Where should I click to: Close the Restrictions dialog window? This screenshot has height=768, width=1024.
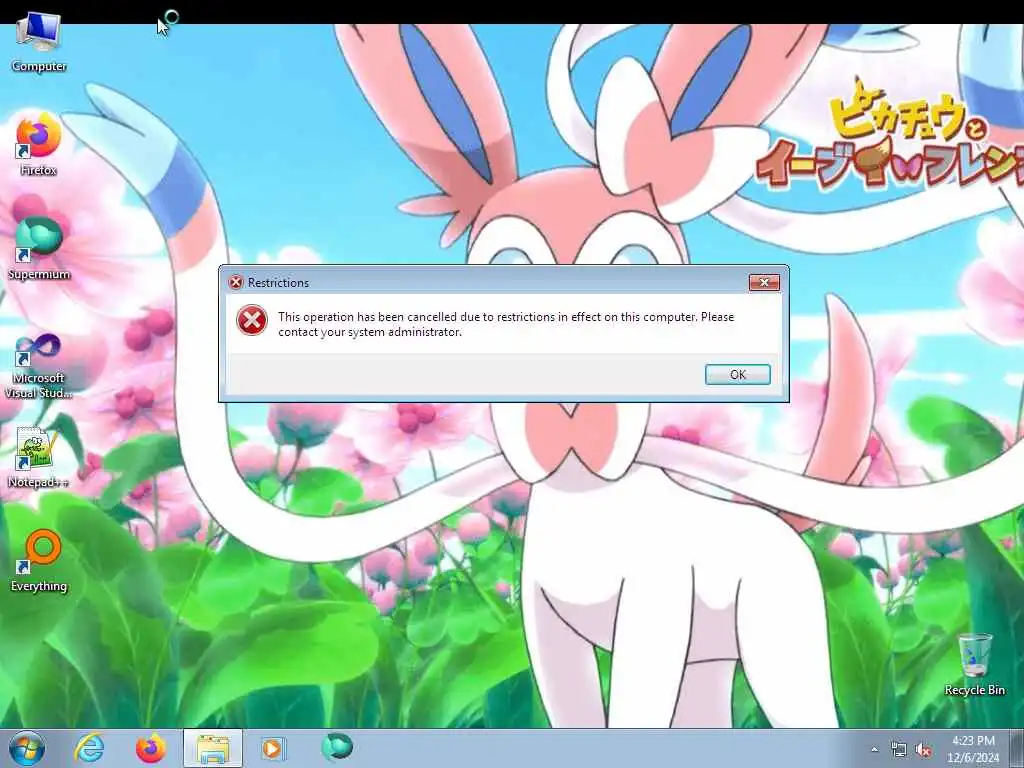[x=764, y=282]
